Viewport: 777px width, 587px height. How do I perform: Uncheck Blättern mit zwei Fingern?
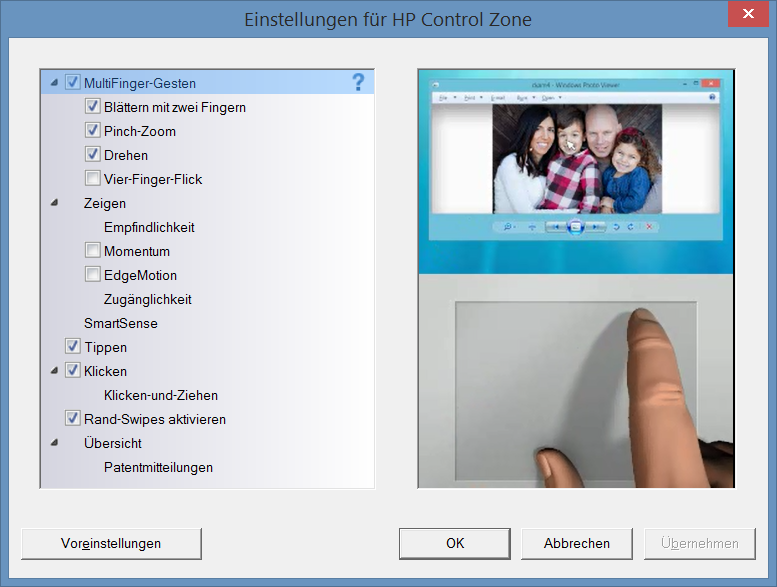click(92, 106)
